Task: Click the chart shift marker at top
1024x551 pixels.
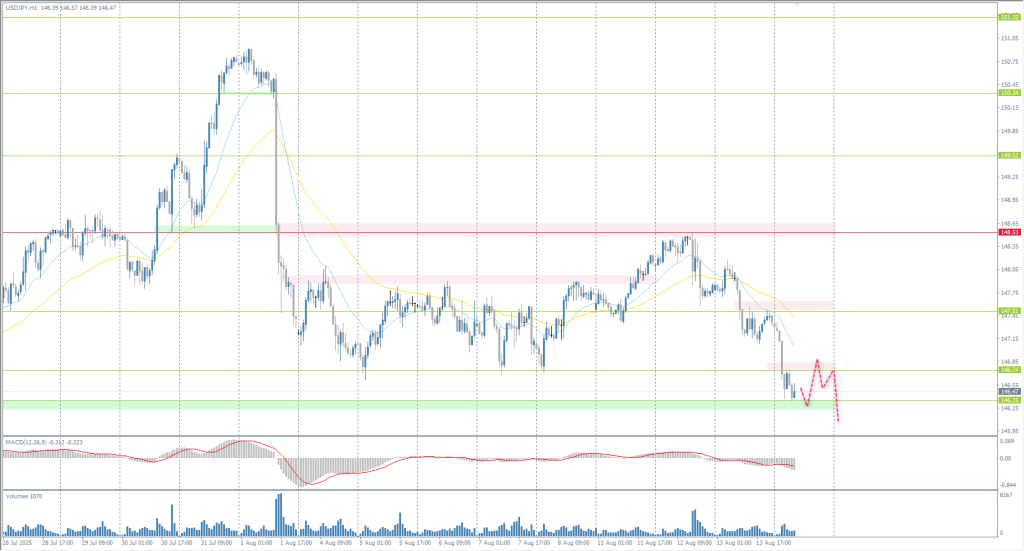Action: pos(797,3)
